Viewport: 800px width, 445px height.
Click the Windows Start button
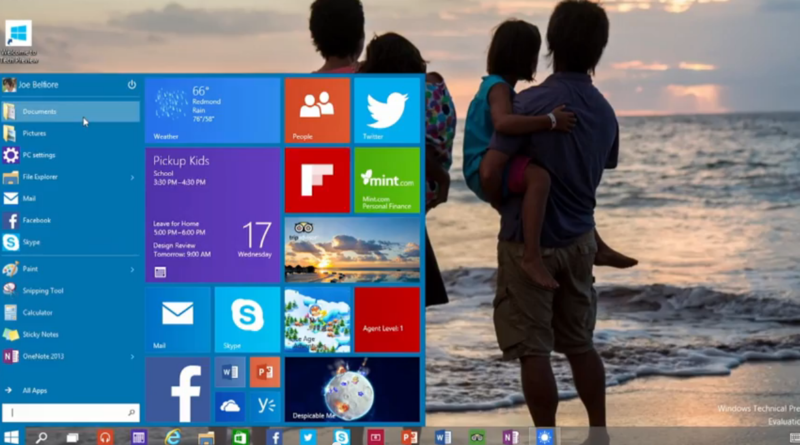[11, 437]
